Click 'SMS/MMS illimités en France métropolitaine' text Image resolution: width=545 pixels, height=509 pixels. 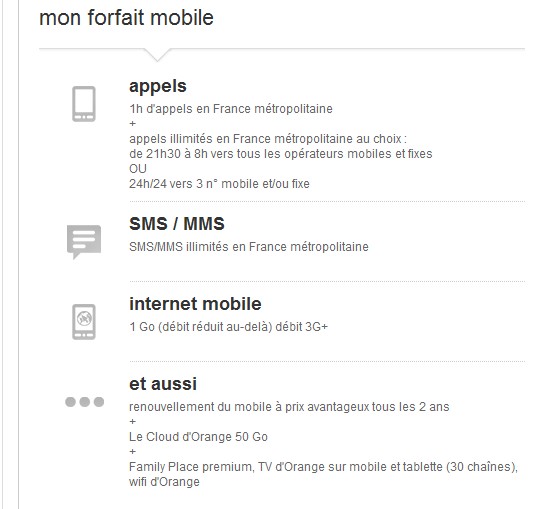coord(249,247)
